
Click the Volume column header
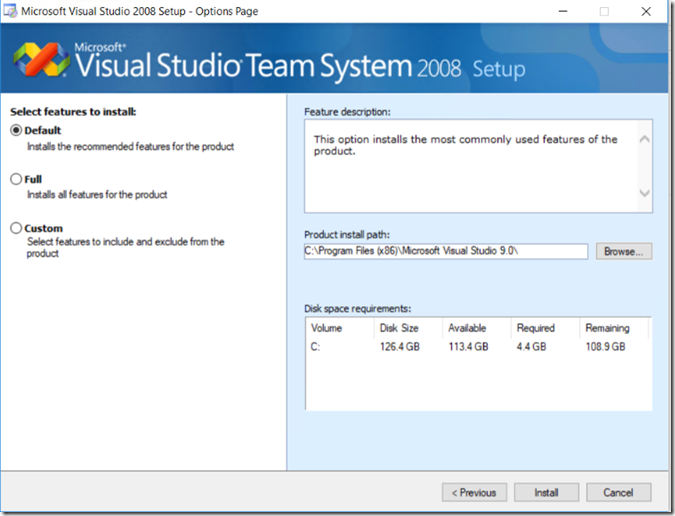pos(340,328)
